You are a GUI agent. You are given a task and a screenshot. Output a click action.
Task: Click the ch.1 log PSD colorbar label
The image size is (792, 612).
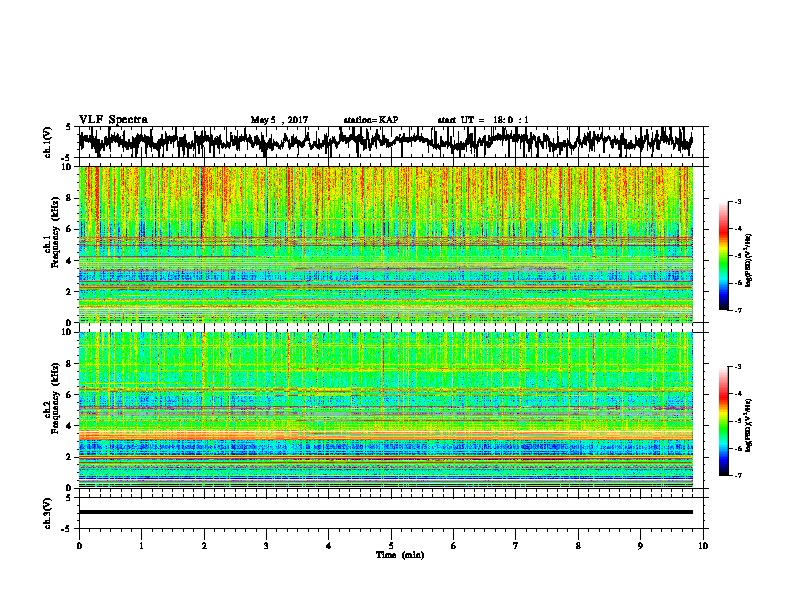(749, 260)
